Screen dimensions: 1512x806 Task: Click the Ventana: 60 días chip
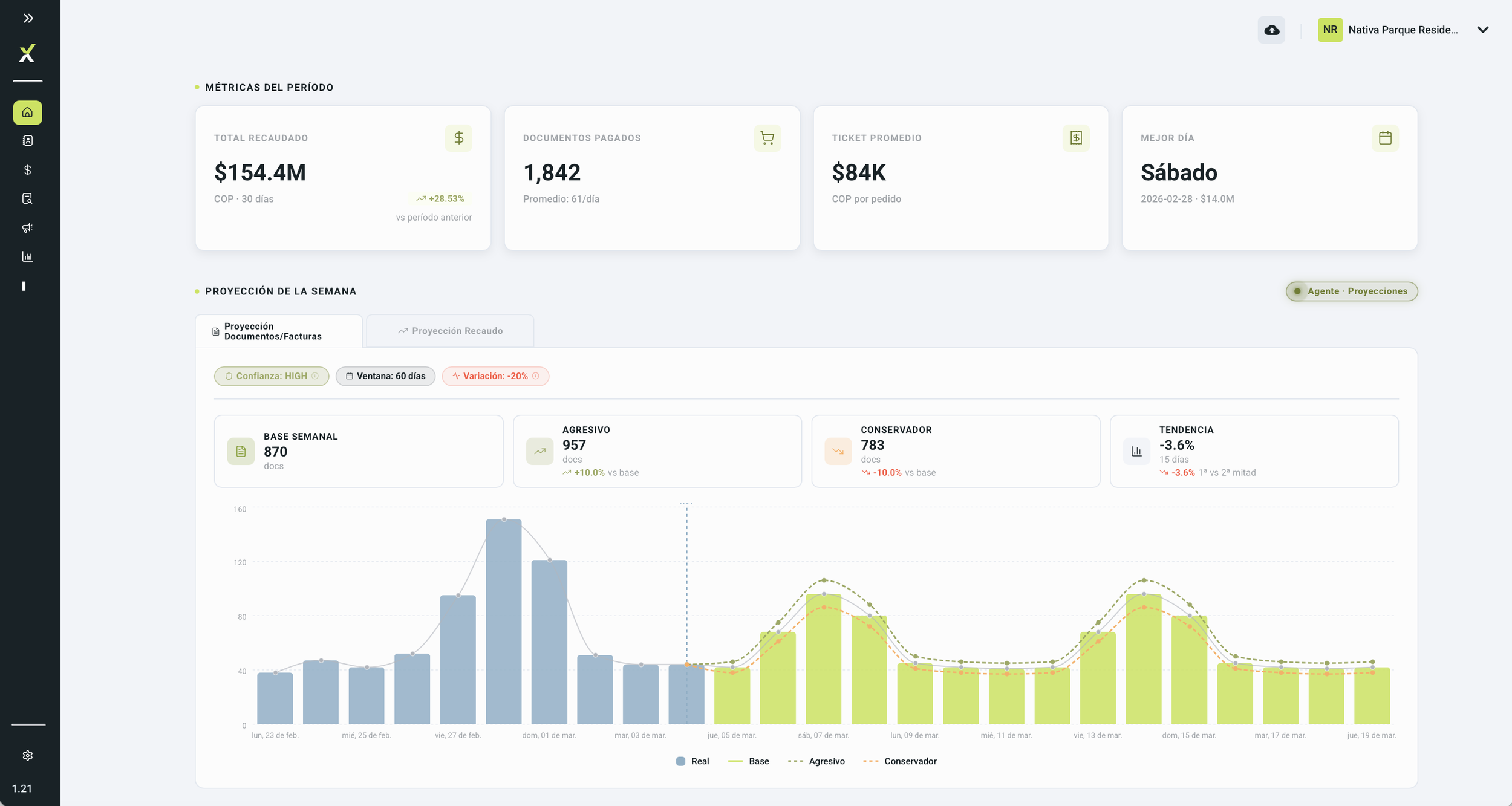point(385,376)
